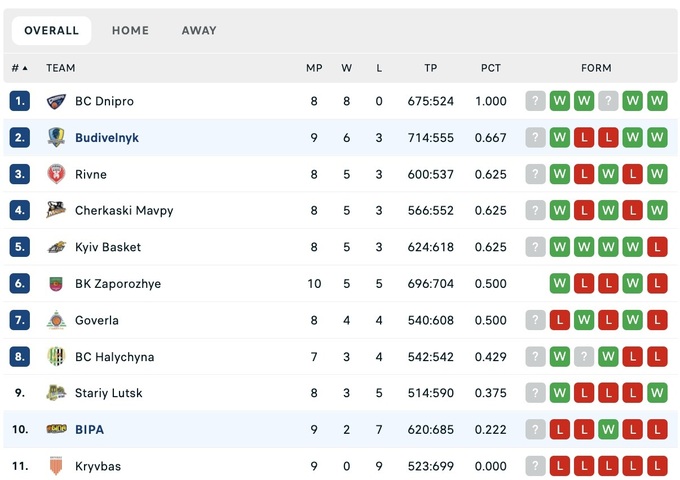
Task: Click the Budivelnyk team crest icon
Action: (56, 138)
